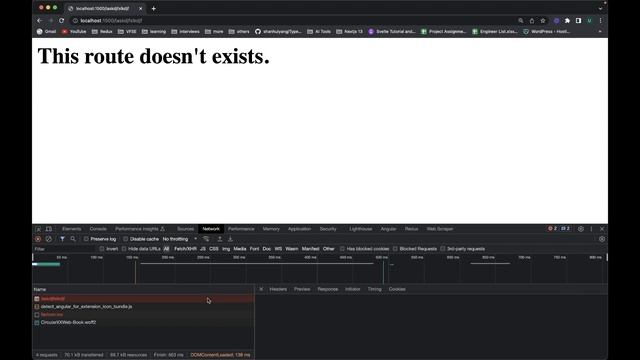640x360 pixels.
Task: Expand the tab search chevron in title bar
Action: (600, 9)
